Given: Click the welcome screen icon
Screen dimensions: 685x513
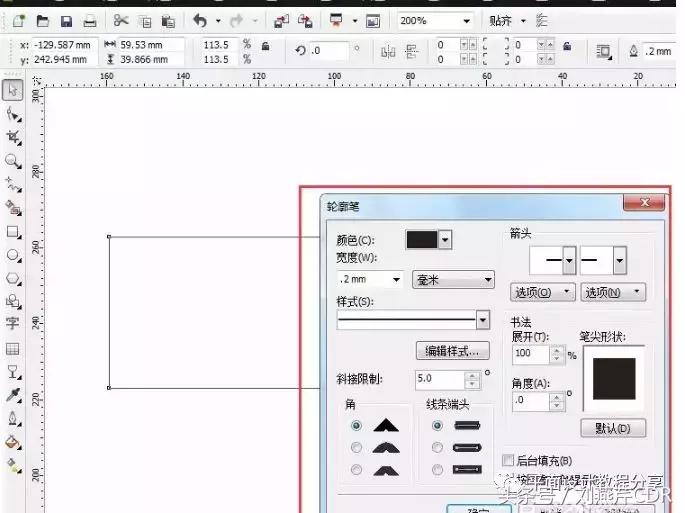Looking at the screenshot, I should tap(373, 21).
